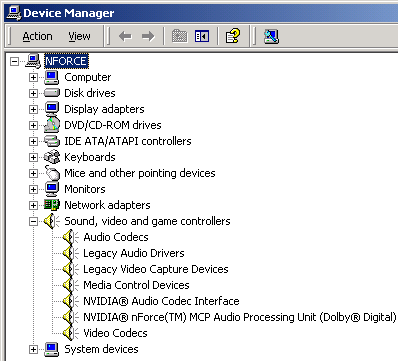Click the Network adapters card icon

[52, 205]
